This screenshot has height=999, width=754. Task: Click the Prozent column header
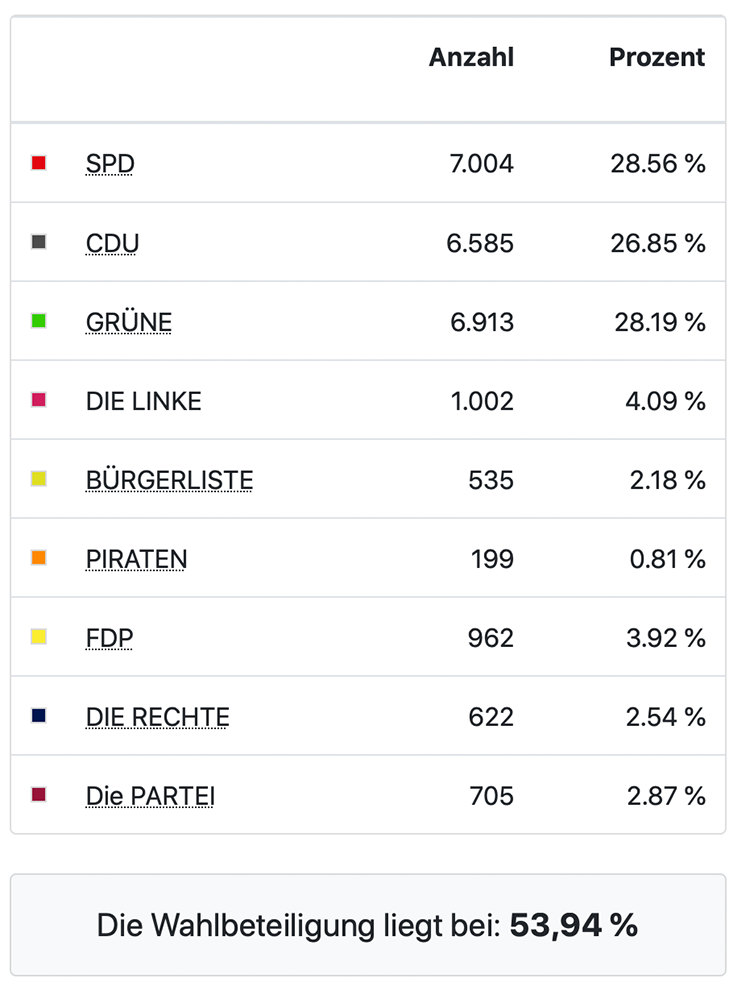click(x=657, y=58)
